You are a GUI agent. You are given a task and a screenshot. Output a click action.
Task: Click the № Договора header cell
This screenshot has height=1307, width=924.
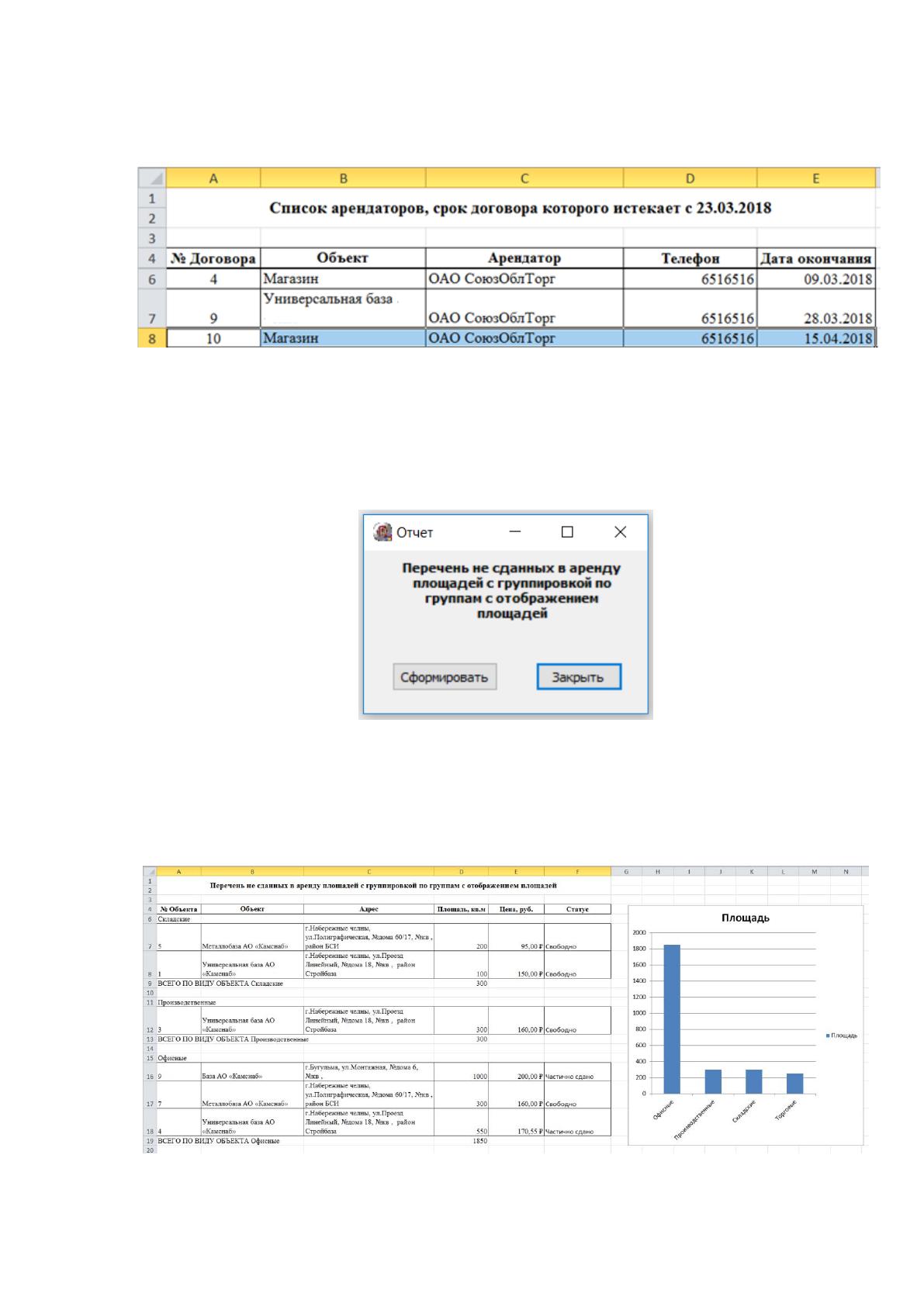[x=213, y=258]
